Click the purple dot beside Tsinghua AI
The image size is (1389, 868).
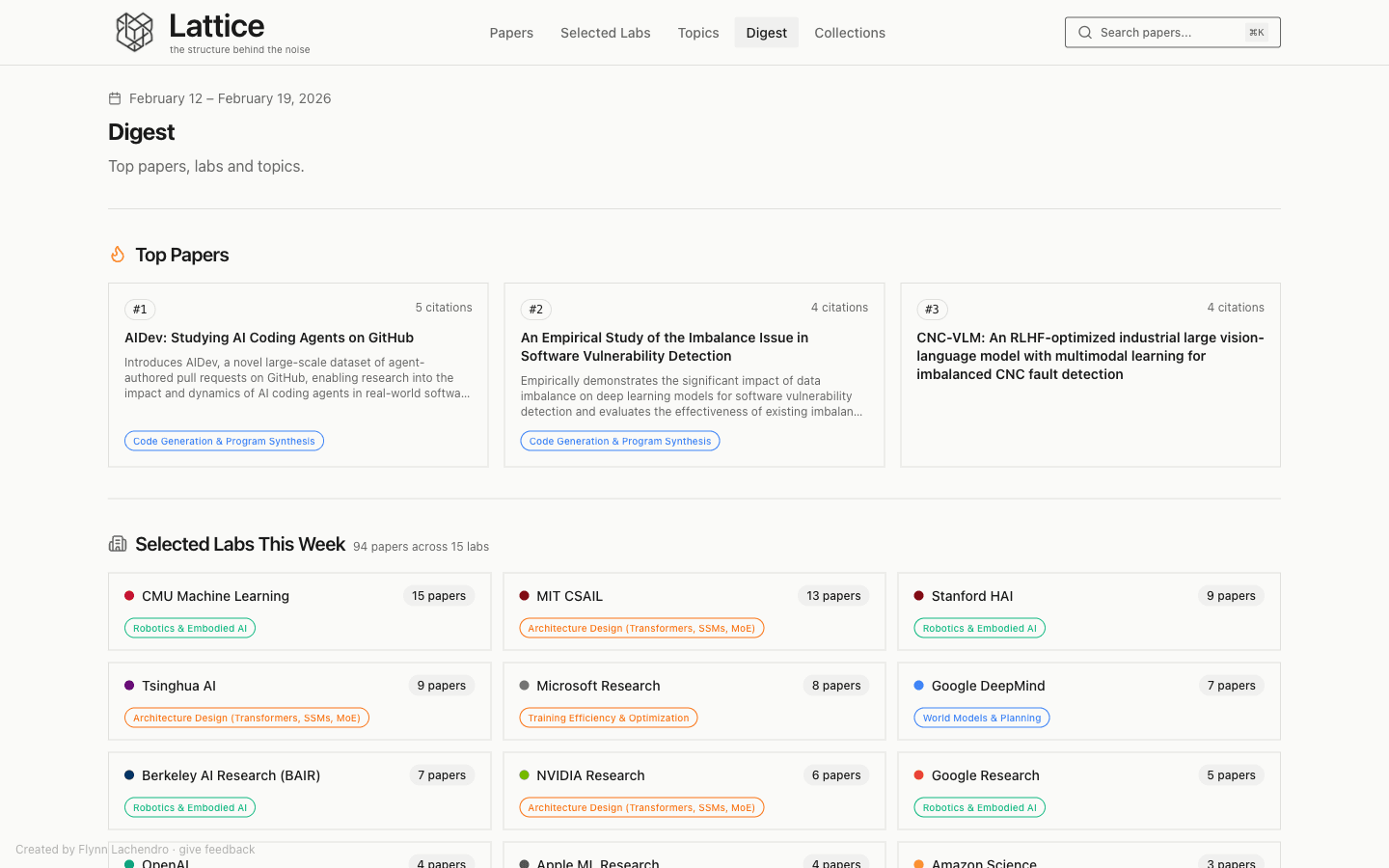(129, 685)
